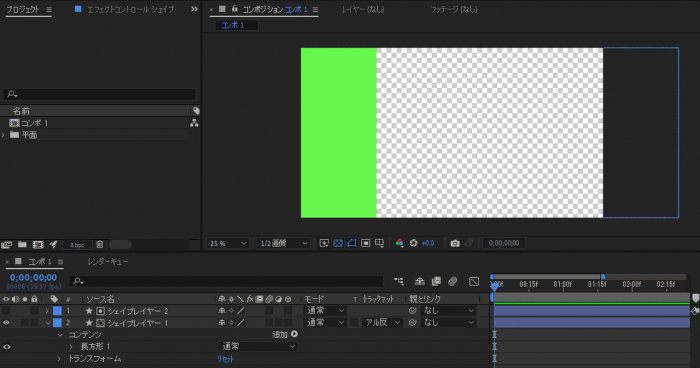Show hidden panel tabs with double chevron
700x368 pixels.
click(194, 9)
